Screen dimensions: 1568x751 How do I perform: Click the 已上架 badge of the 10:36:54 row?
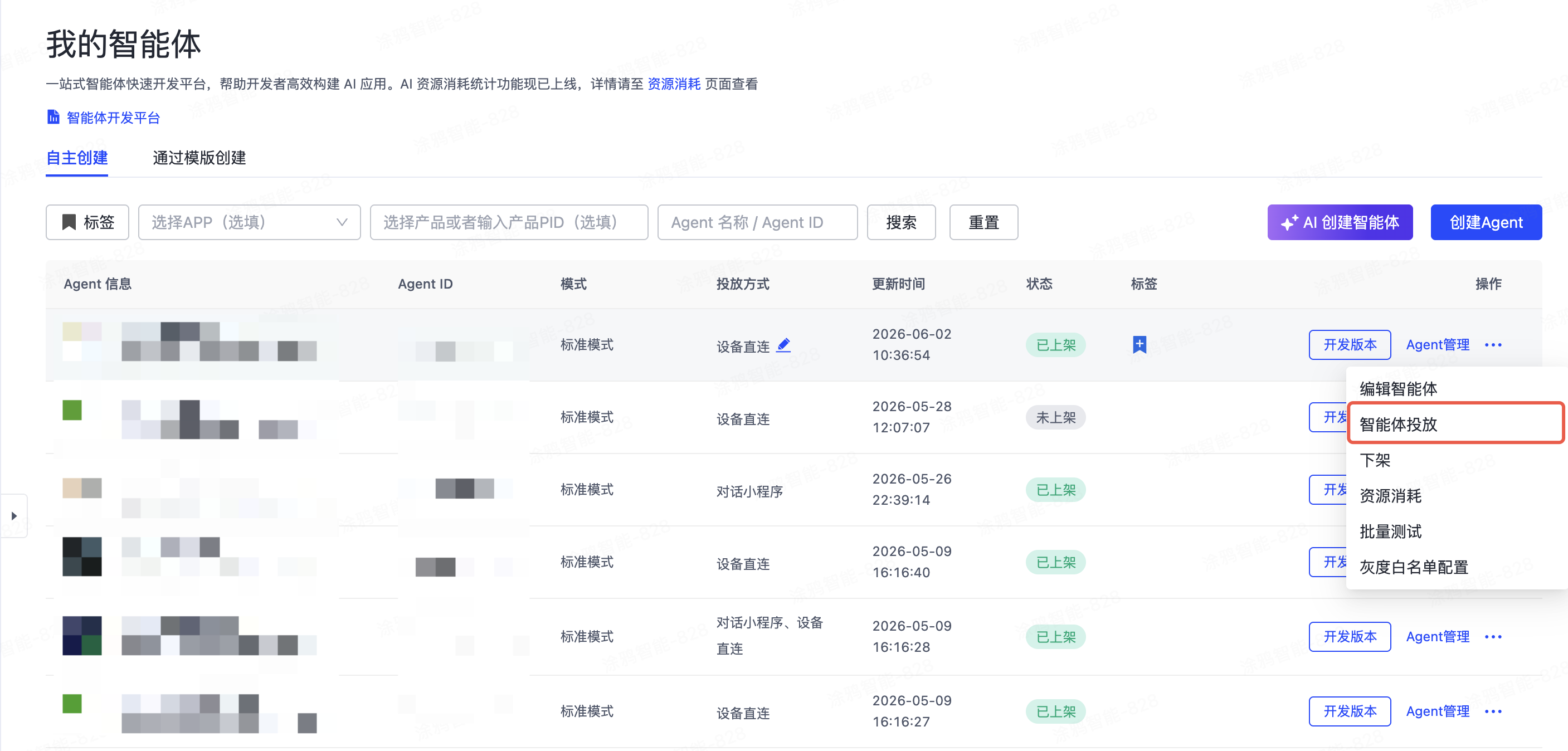(x=1055, y=345)
